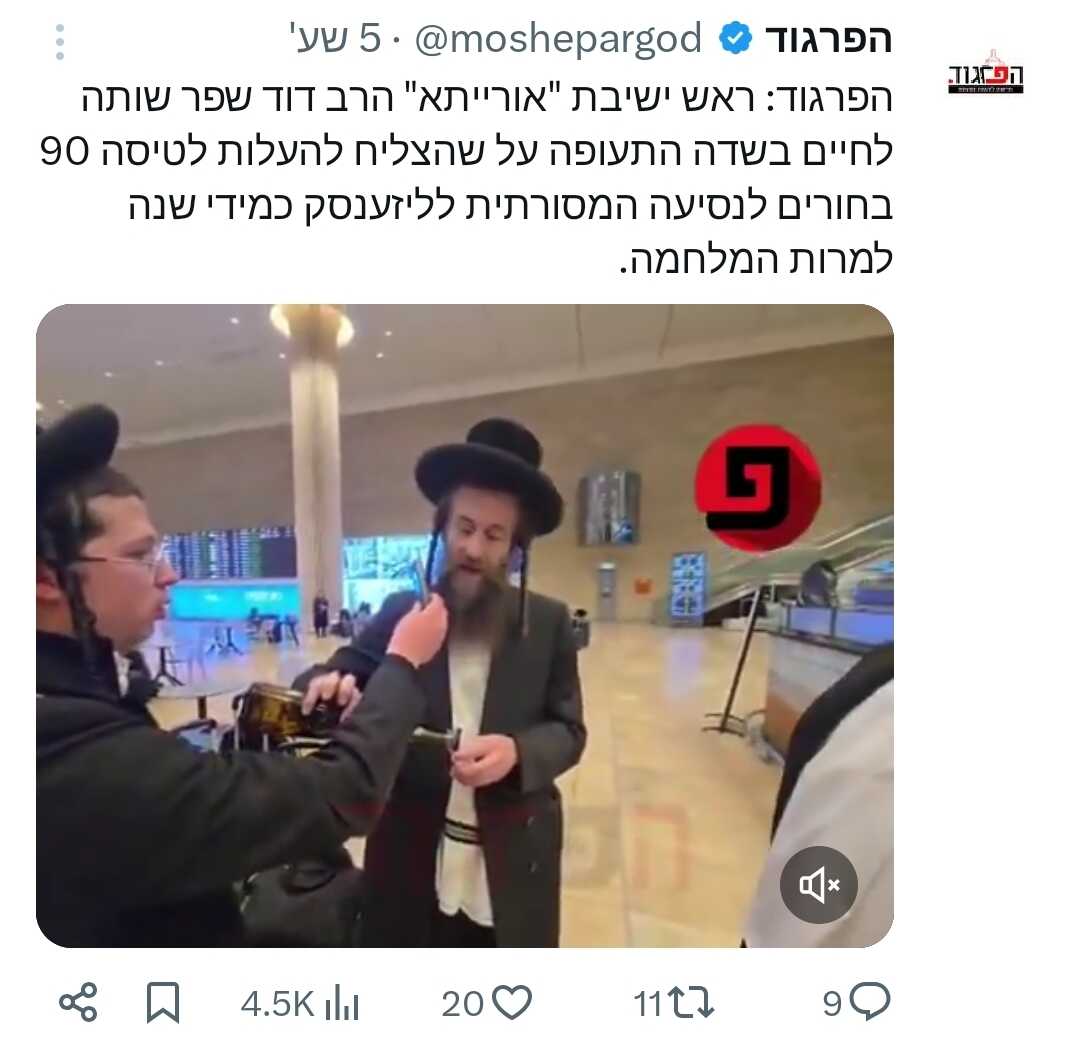Image resolution: width=1080 pixels, height=1053 pixels.
Task: Open the הפרגוד profile avatar logo
Action: coord(986,73)
